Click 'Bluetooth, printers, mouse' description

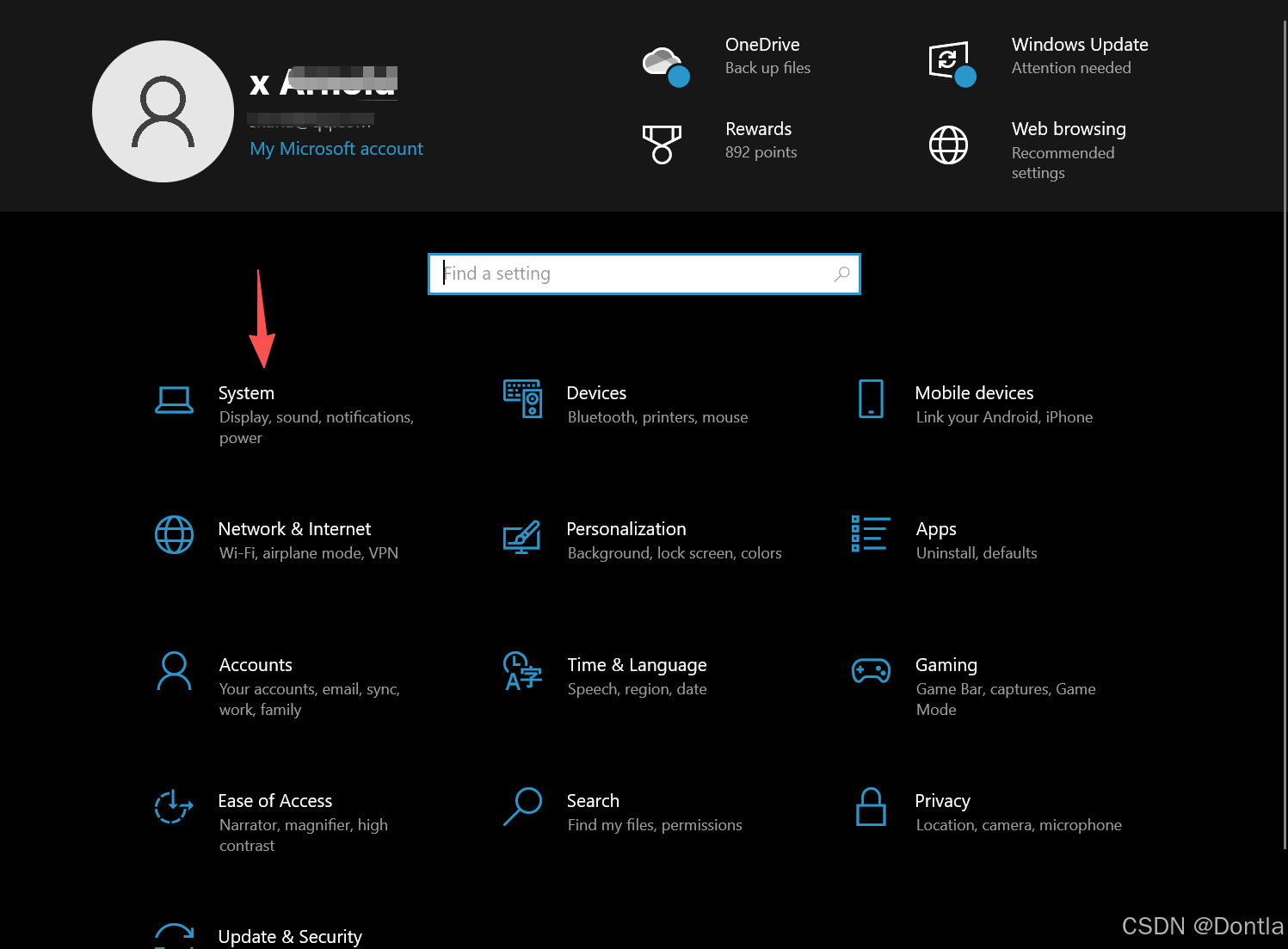pyautogui.click(x=657, y=417)
